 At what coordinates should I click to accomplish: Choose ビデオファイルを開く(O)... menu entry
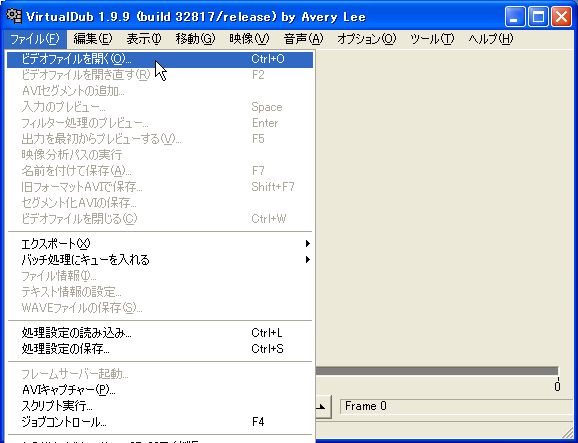click(160, 59)
